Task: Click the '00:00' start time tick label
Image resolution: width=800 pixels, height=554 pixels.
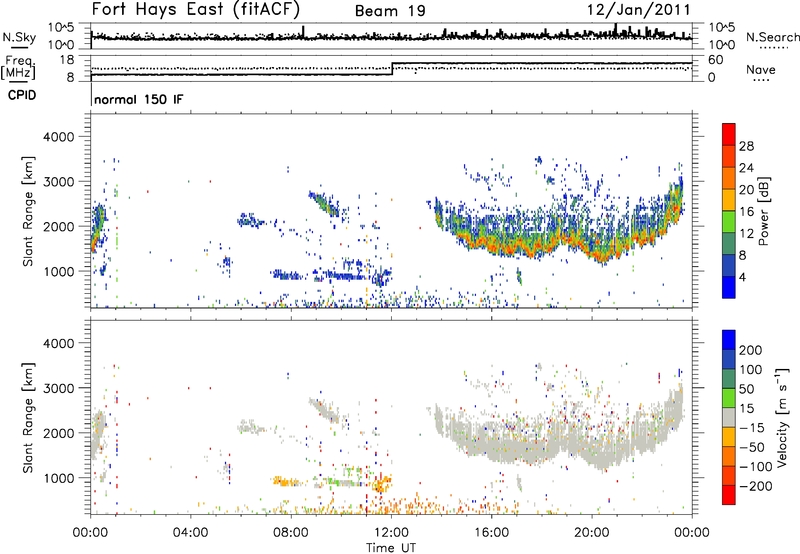Action: [90, 533]
